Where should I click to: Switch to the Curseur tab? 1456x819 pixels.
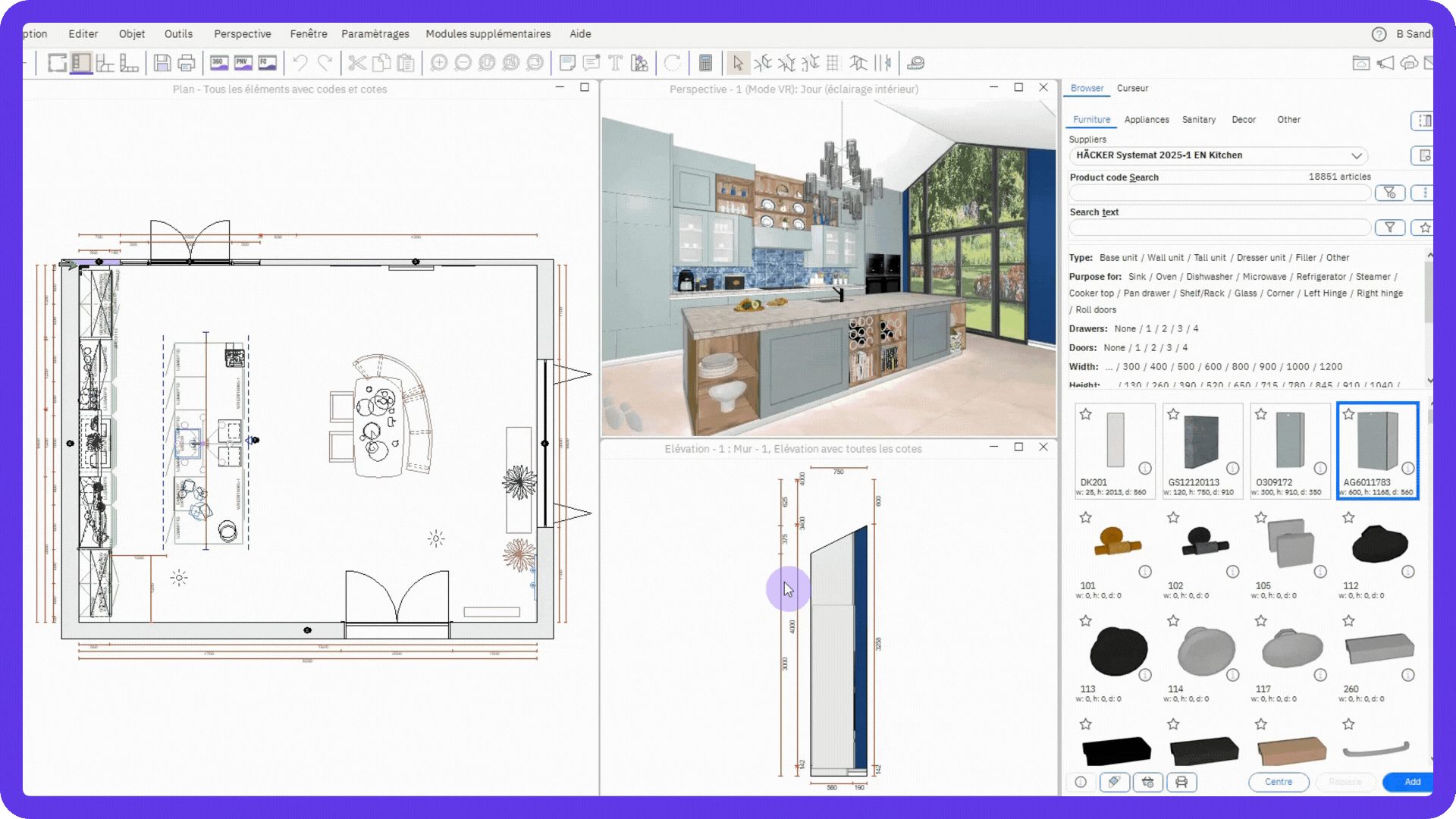1132,88
